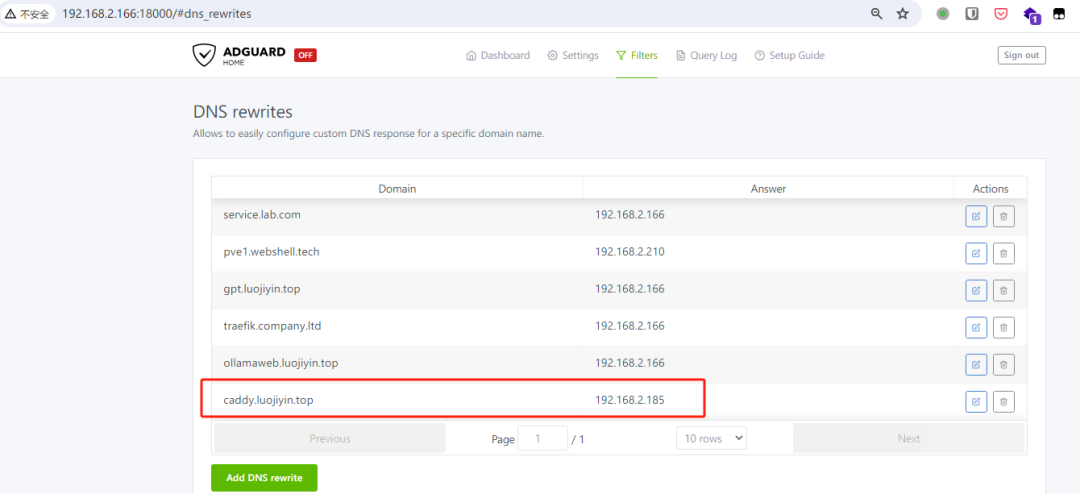1080x494 pixels.
Task: Delete the traefik.company.ltd rewrite
Action: [1003, 327]
